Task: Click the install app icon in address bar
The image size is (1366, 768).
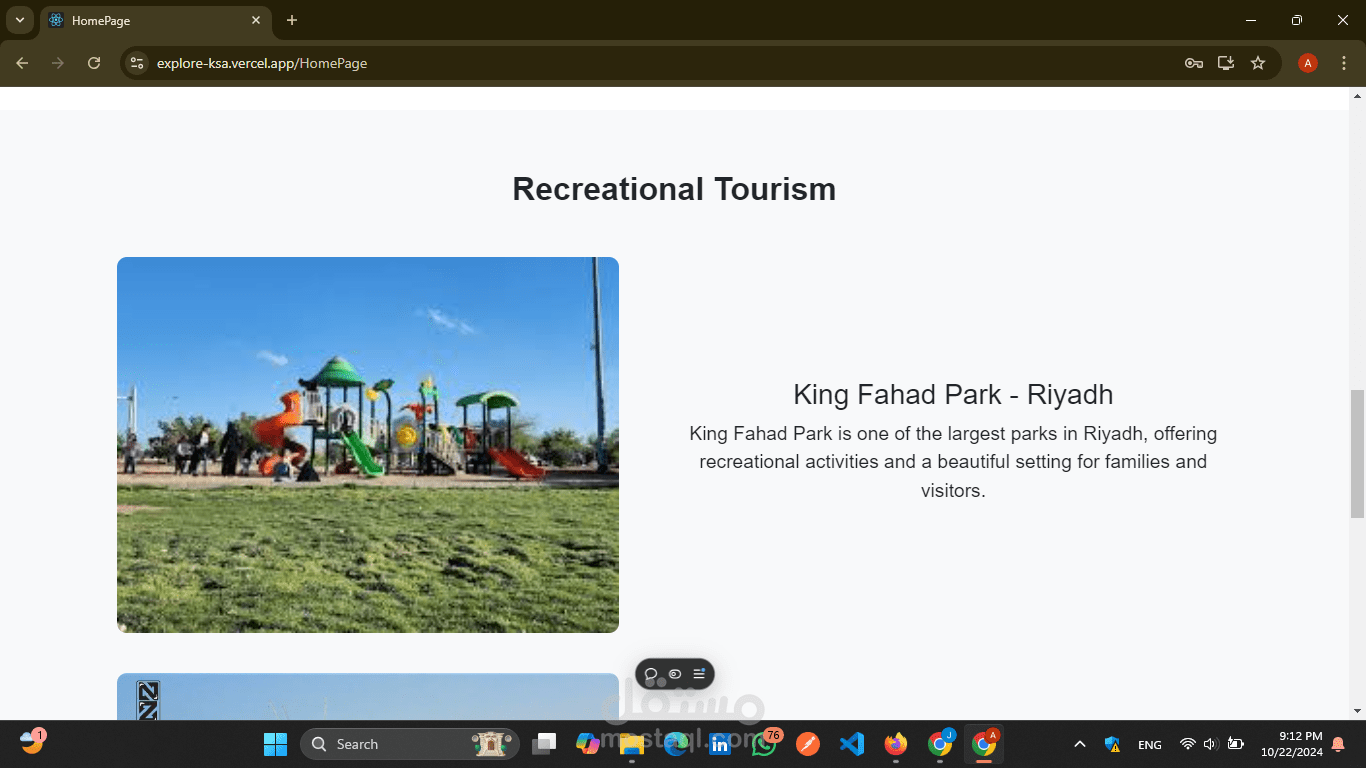Action: point(1226,63)
